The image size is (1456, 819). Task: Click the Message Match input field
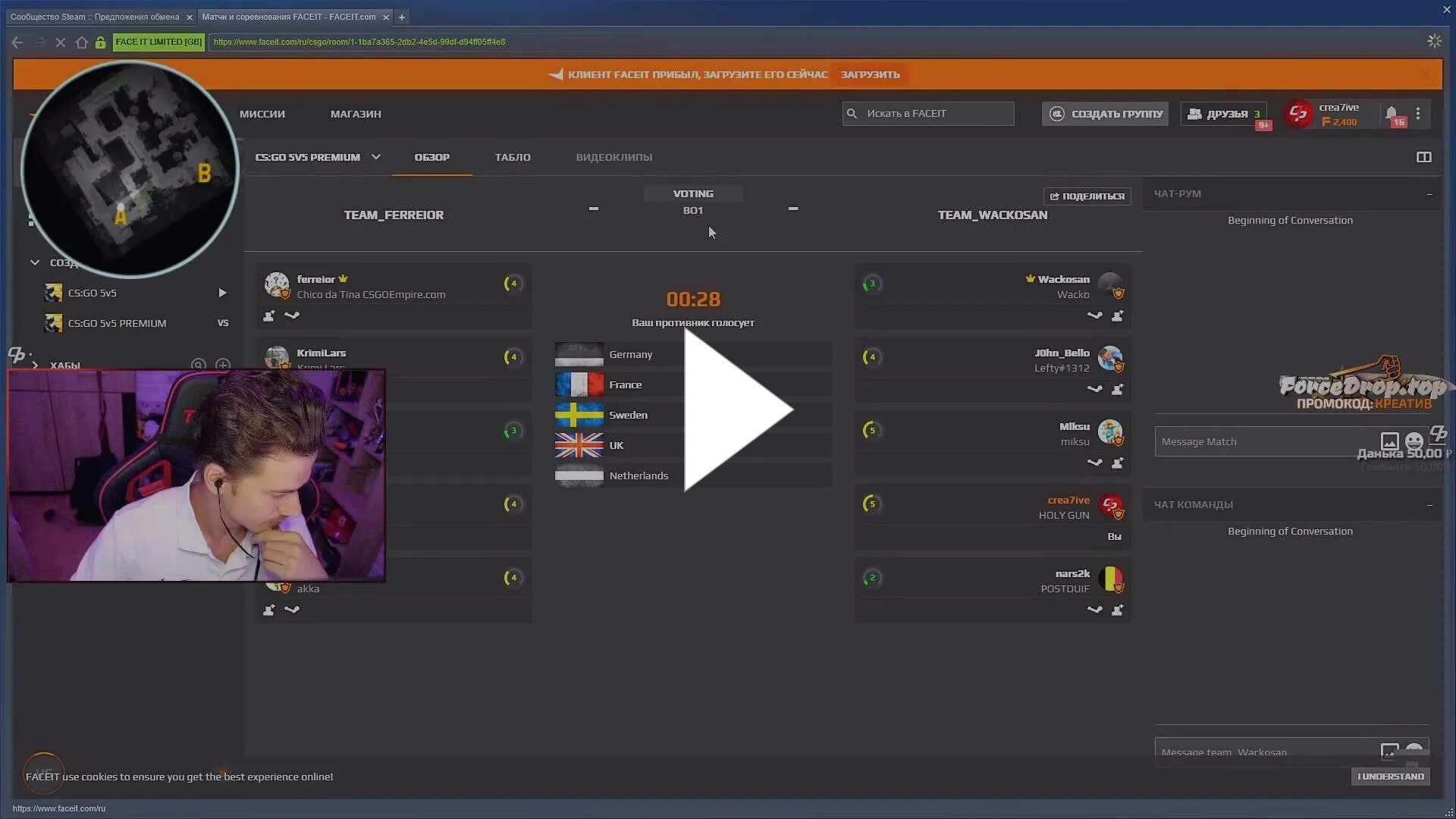[x=1270, y=441]
